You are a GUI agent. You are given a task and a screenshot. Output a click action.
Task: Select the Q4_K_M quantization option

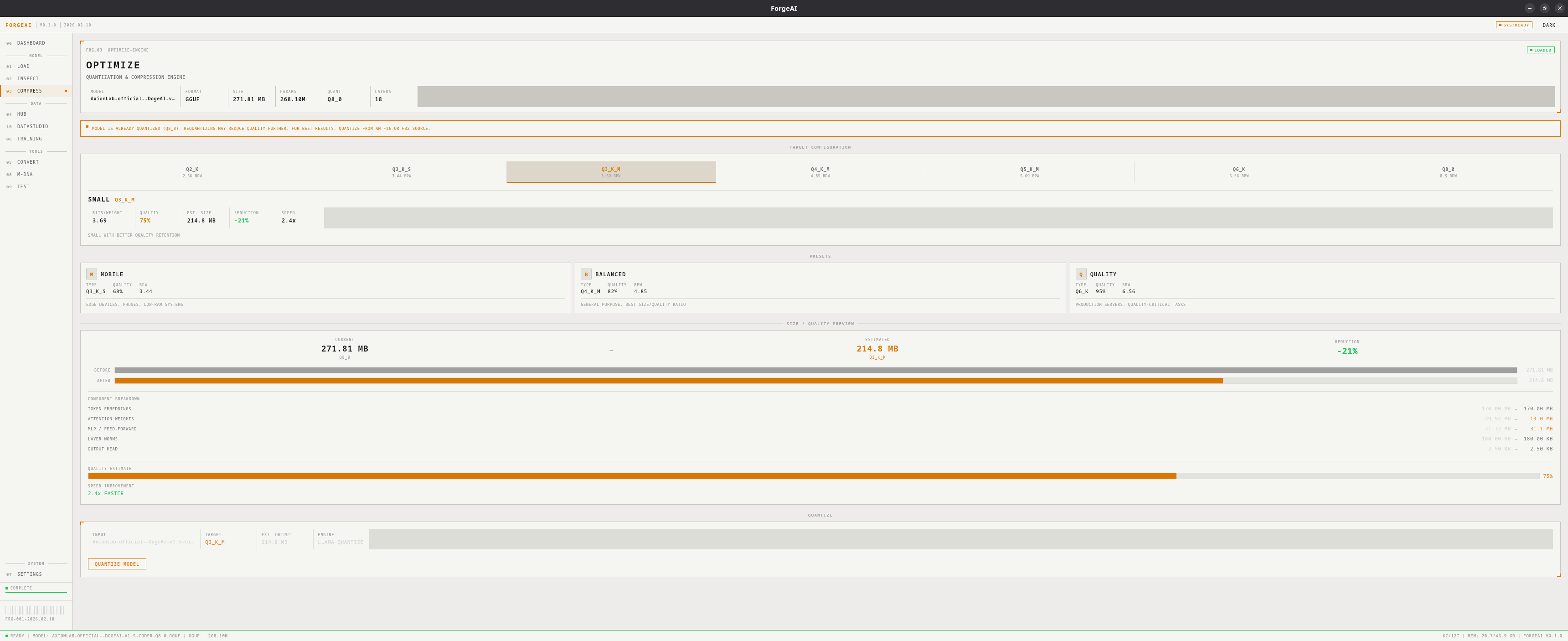click(819, 172)
